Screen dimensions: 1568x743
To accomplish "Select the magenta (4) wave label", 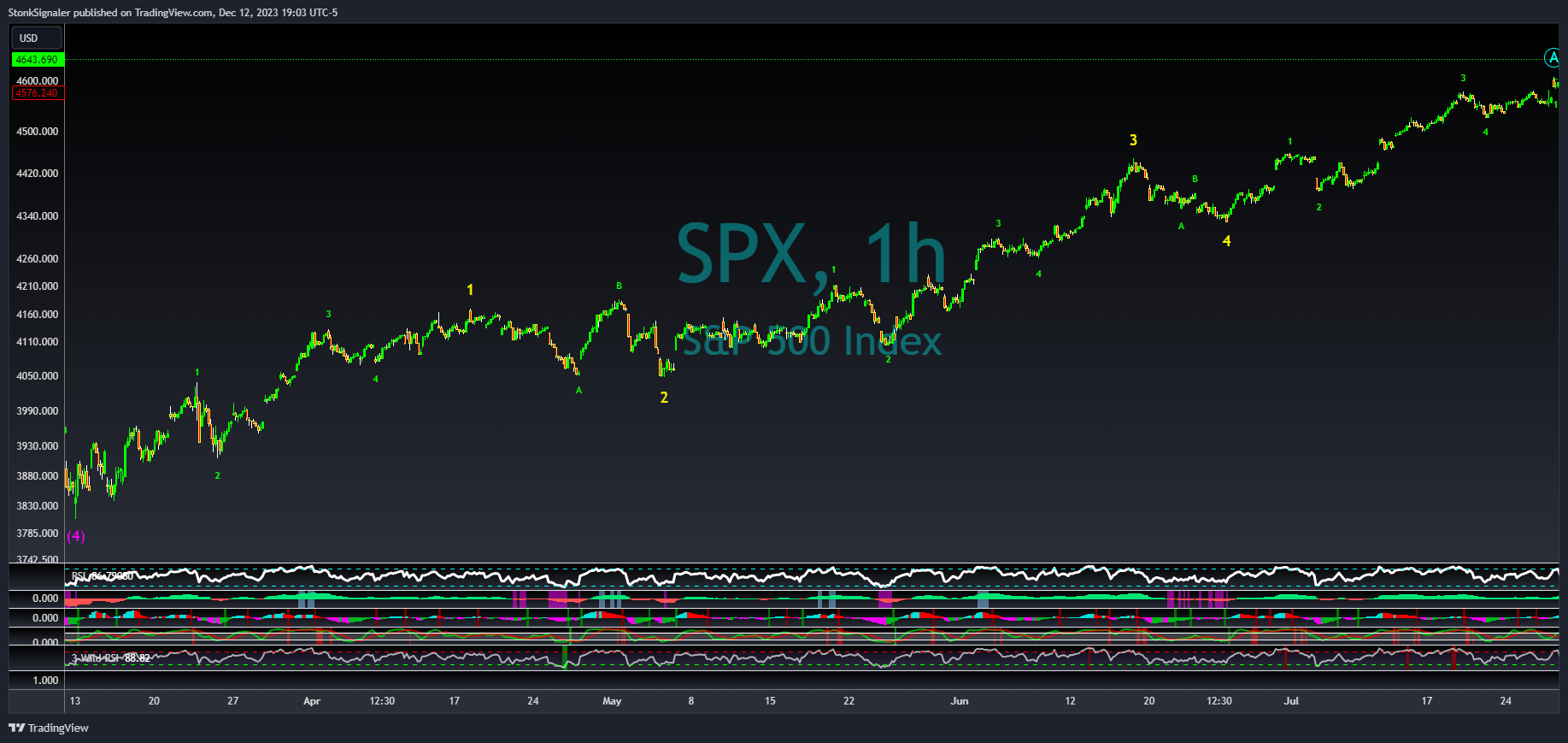I will pos(76,536).
